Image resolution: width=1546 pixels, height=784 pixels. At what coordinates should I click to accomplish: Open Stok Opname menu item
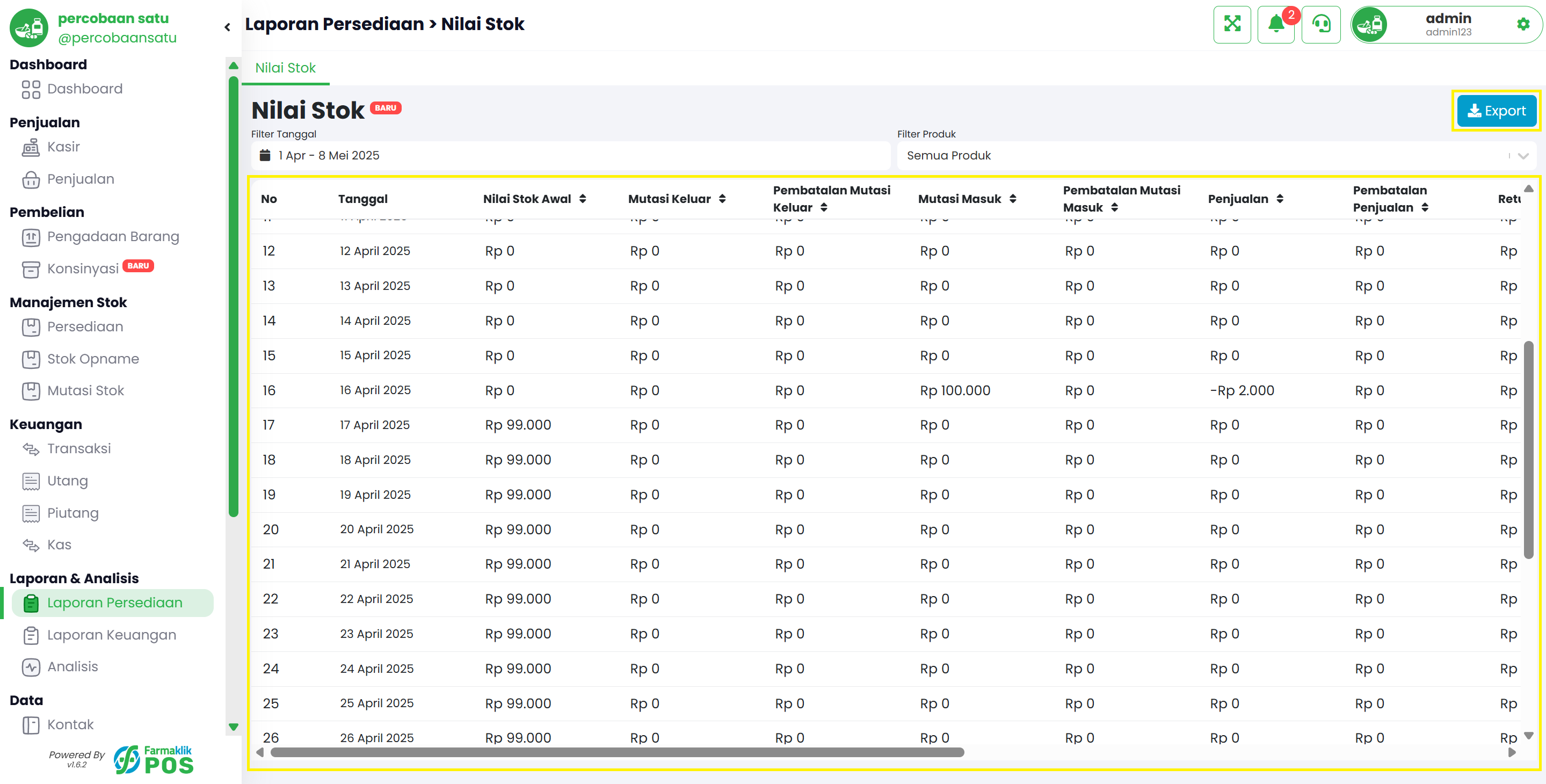click(x=93, y=359)
